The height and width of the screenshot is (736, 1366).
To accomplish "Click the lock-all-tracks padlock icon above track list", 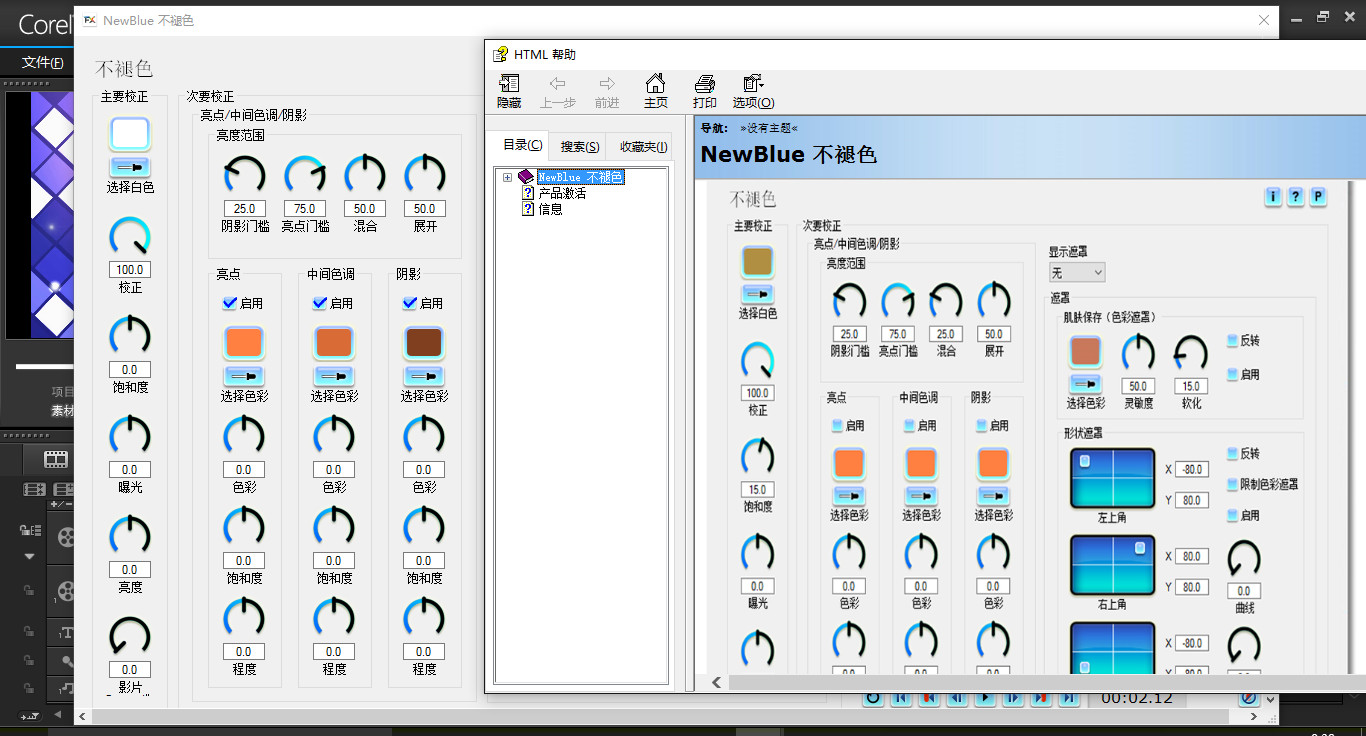I will pyautogui.click(x=30, y=531).
